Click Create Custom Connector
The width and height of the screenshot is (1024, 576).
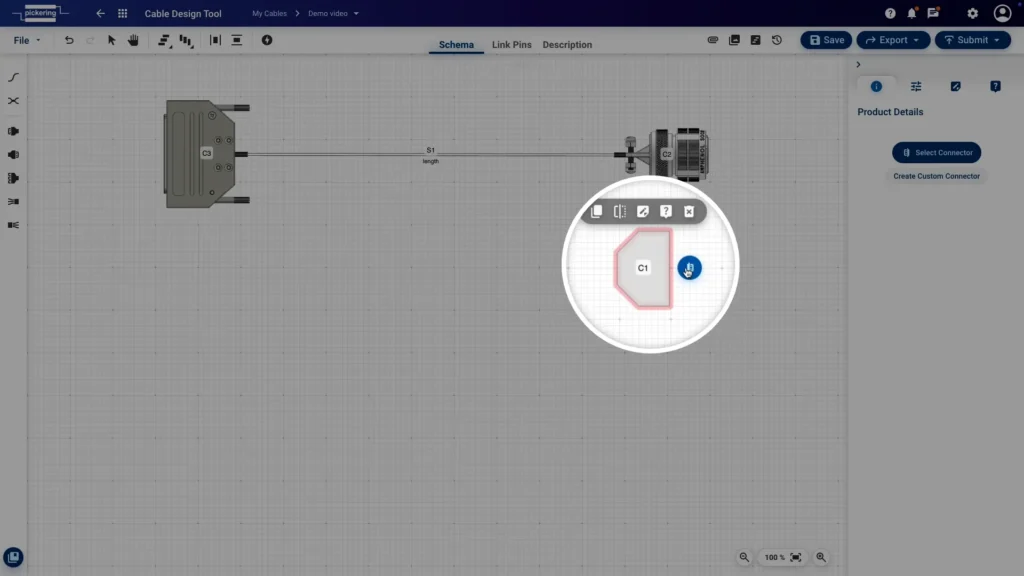click(x=936, y=176)
